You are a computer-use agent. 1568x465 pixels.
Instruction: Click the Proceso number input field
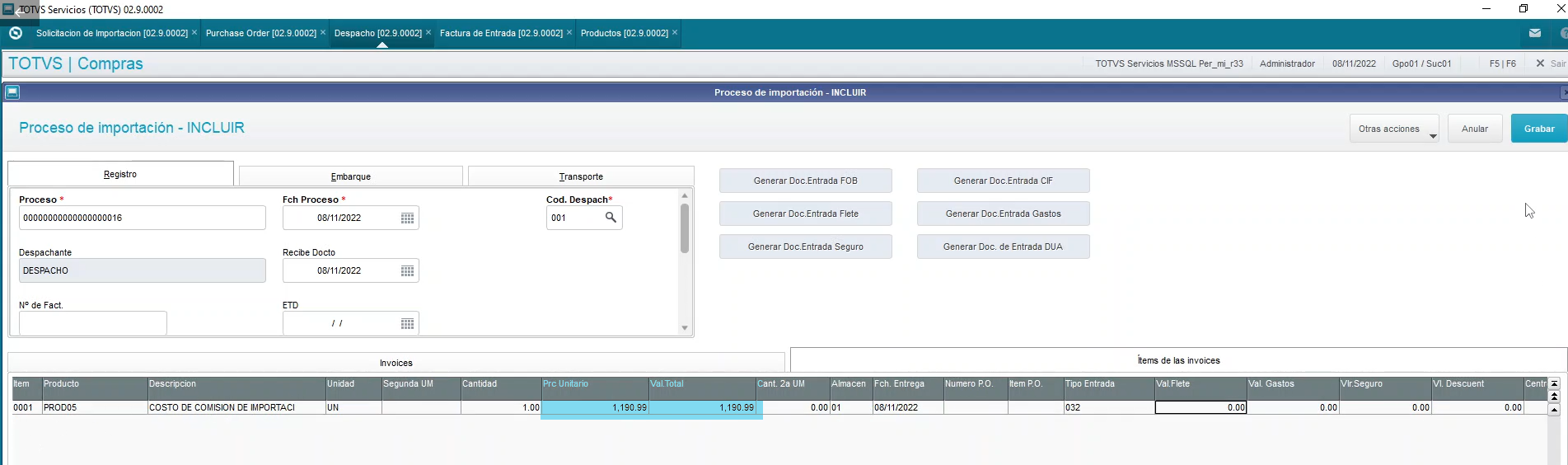[x=143, y=218]
